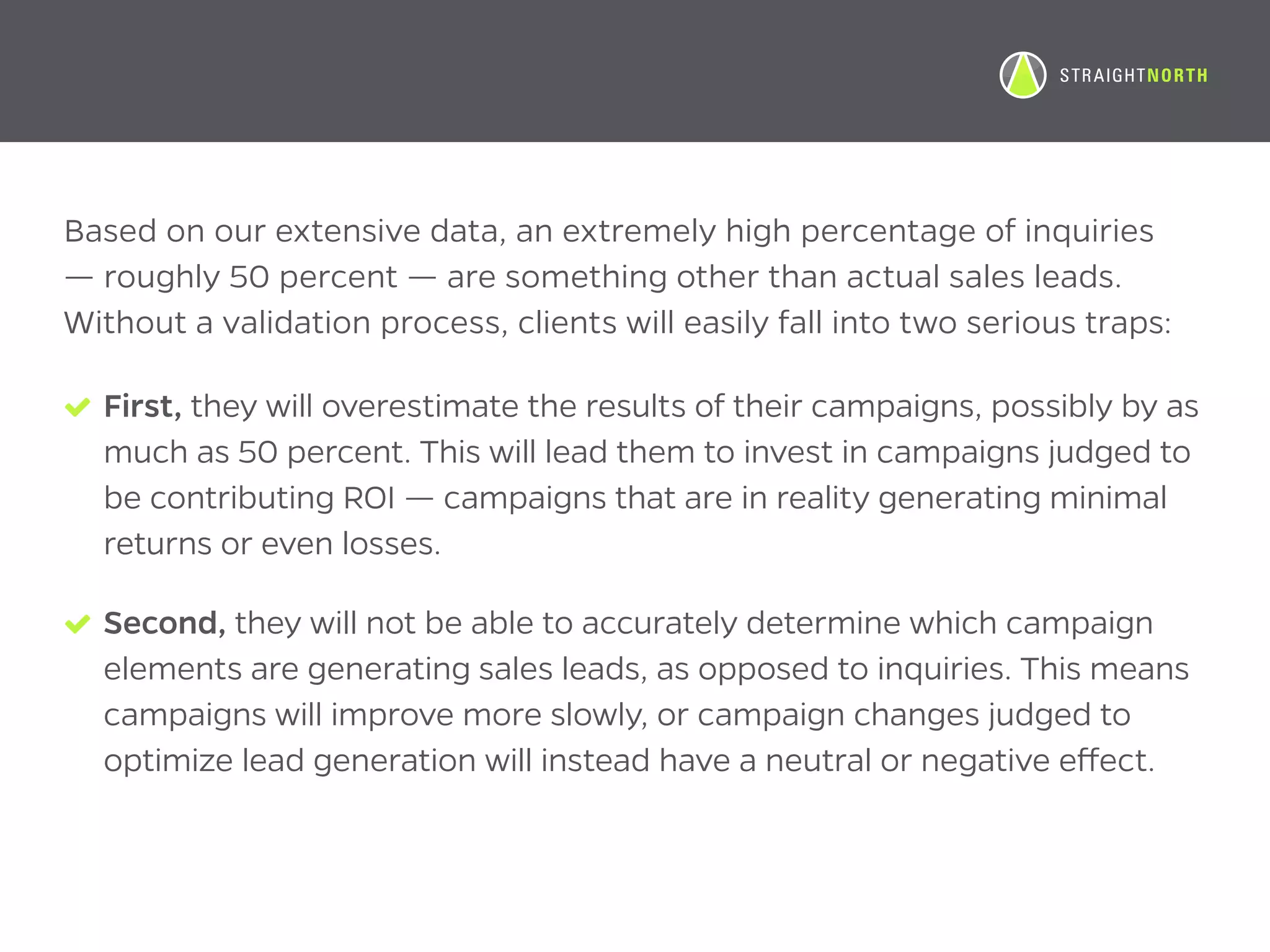Select the acronym "ROI" in the first bullet

click(369, 498)
